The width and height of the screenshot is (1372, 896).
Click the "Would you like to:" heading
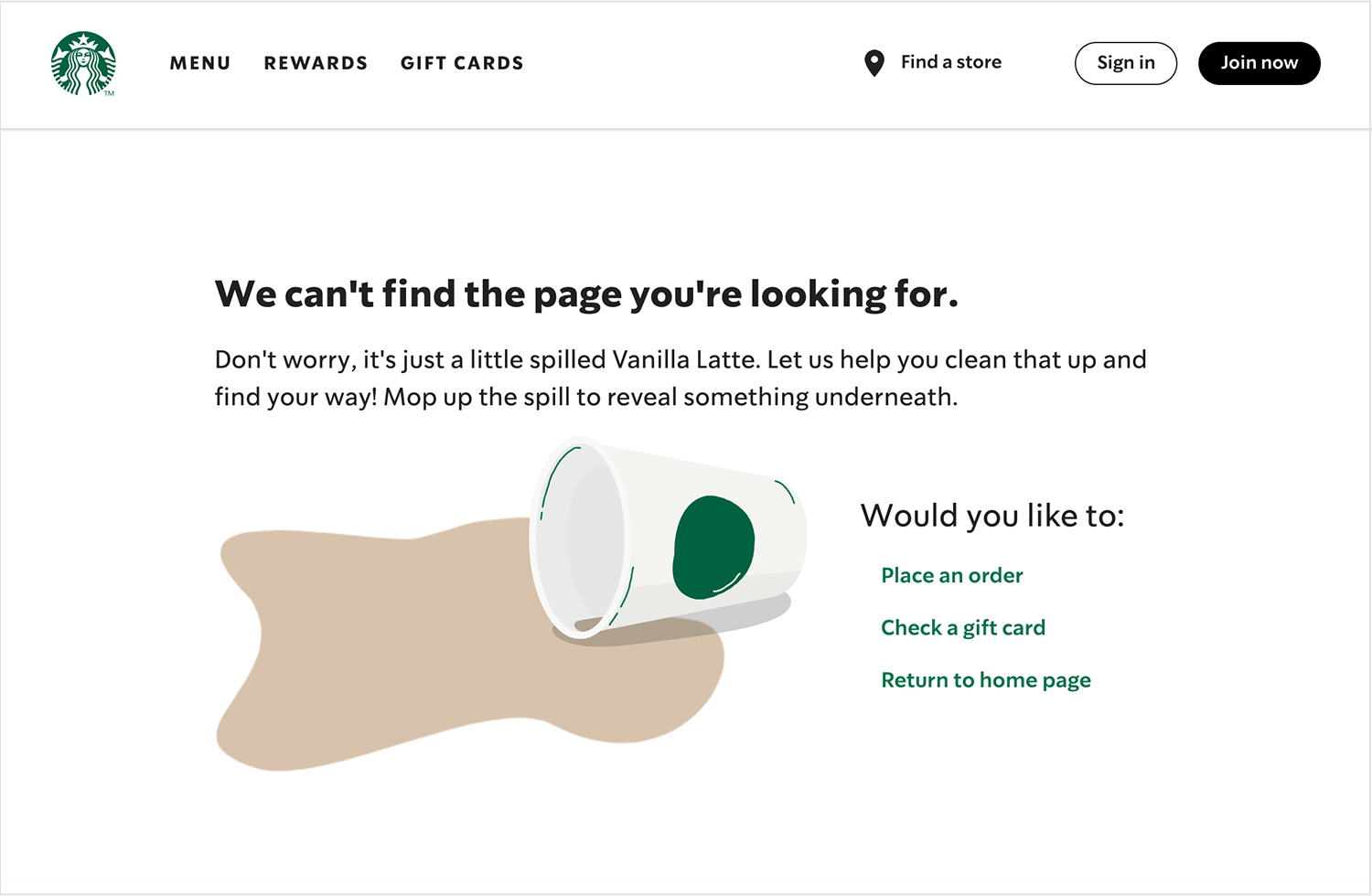[x=991, y=516]
